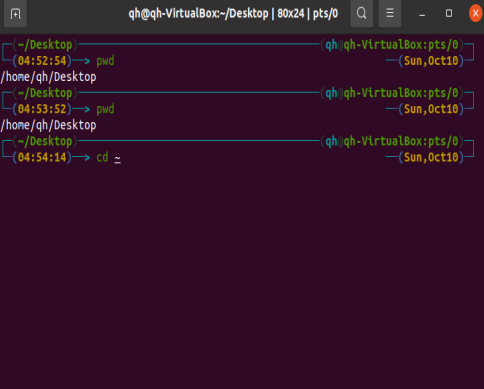
Task: Click qh@qh-VirtualBox:pts/0 in the first prompt
Action: 392,45
